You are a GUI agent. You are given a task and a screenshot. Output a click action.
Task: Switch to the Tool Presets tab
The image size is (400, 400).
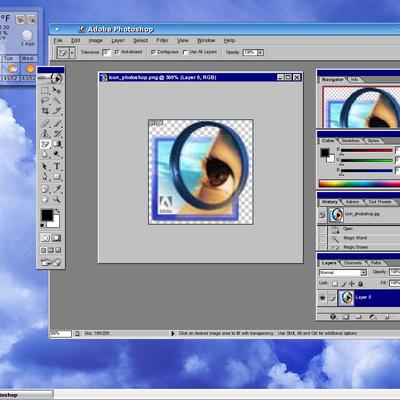click(380, 202)
